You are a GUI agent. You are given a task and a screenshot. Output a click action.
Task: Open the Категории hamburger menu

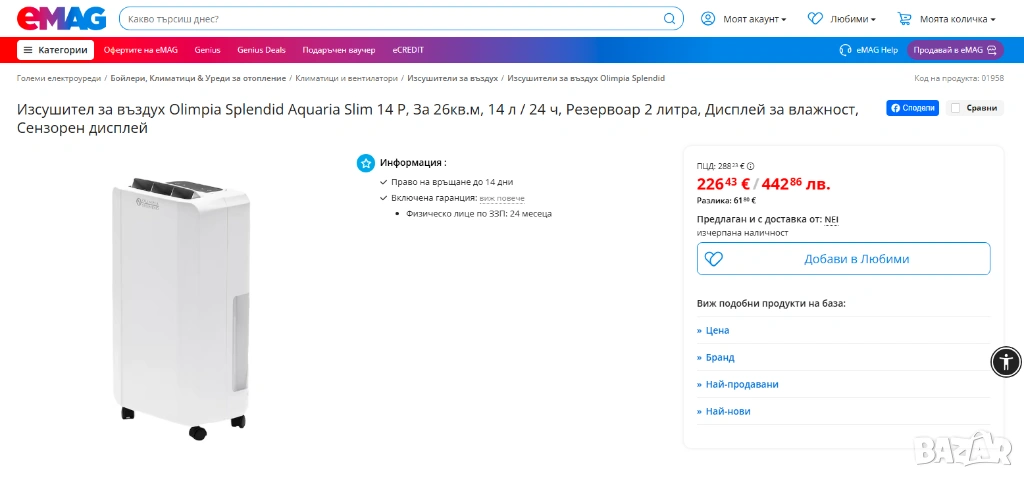point(56,50)
